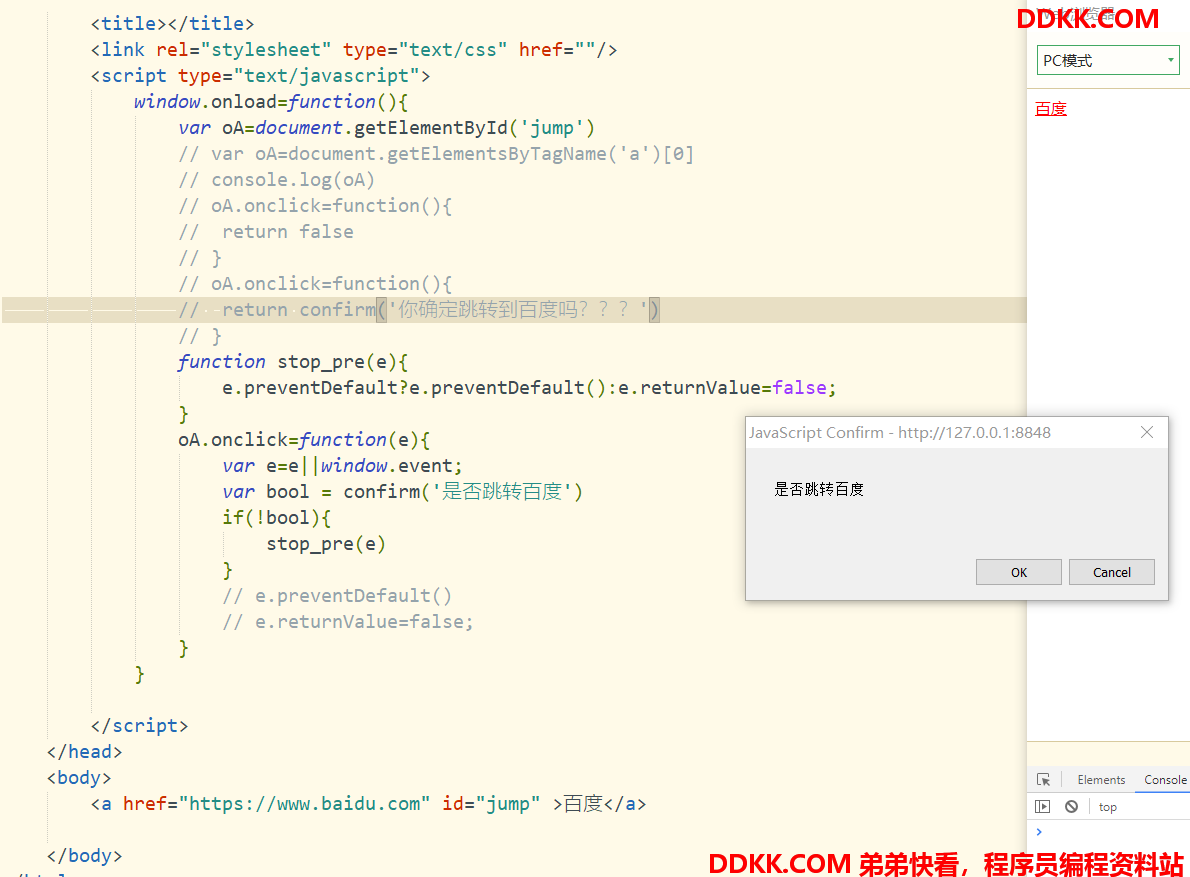Click the getElementsByTagName comment line
Viewport: 1190px width, 877px height.
click(436, 154)
